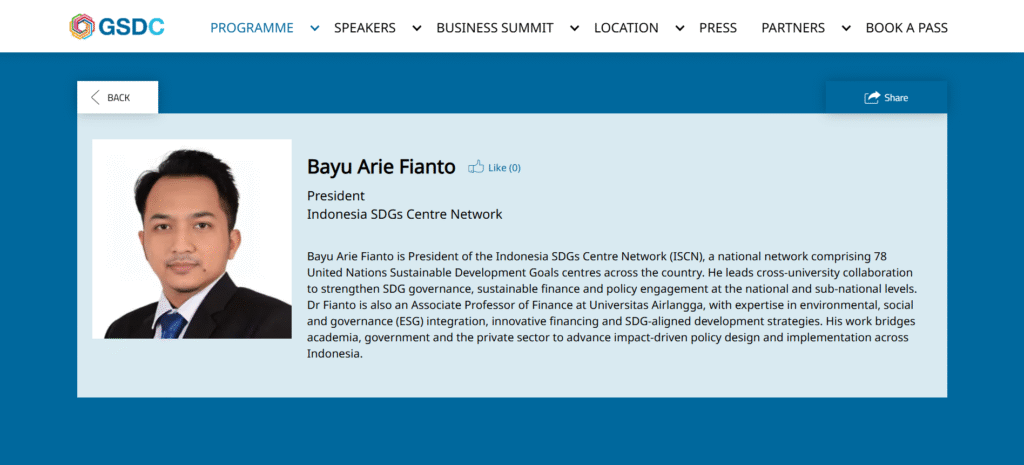Expand the BUSINESS SUMMIT dropdown chevron
Screen dimensions: 1024x465
pos(574,28)
